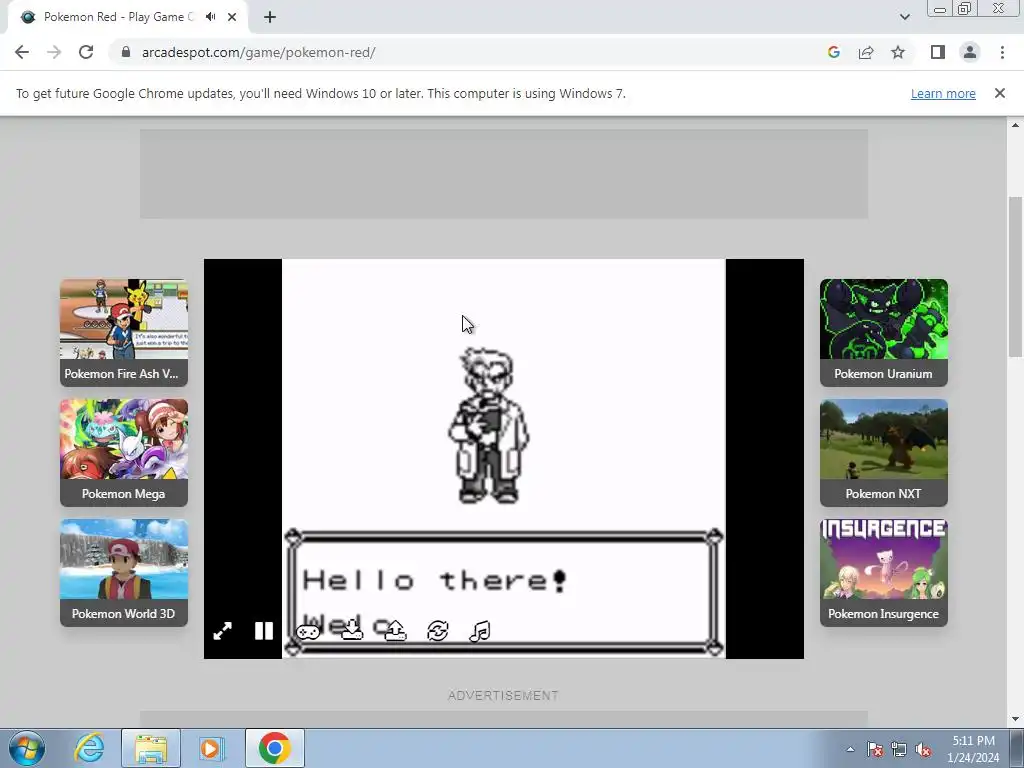This screenshot has height=768, width=1024.
Task: Dismiss the Chrome update notification bar
Action: pyautogui.click(x=1000, y=93)
